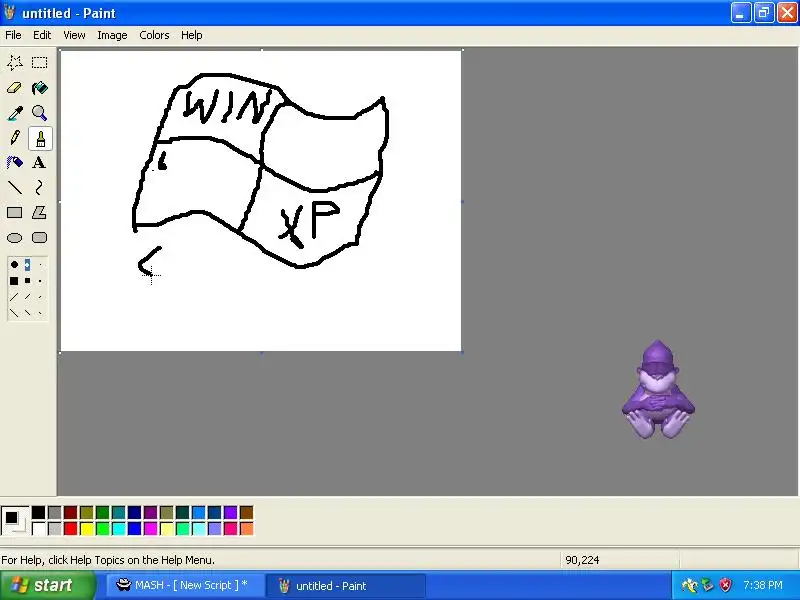The width and height of the screenshot is (800, 600).
Task: Click the bottom-right canvas resize handle
Action: (462, 352)
